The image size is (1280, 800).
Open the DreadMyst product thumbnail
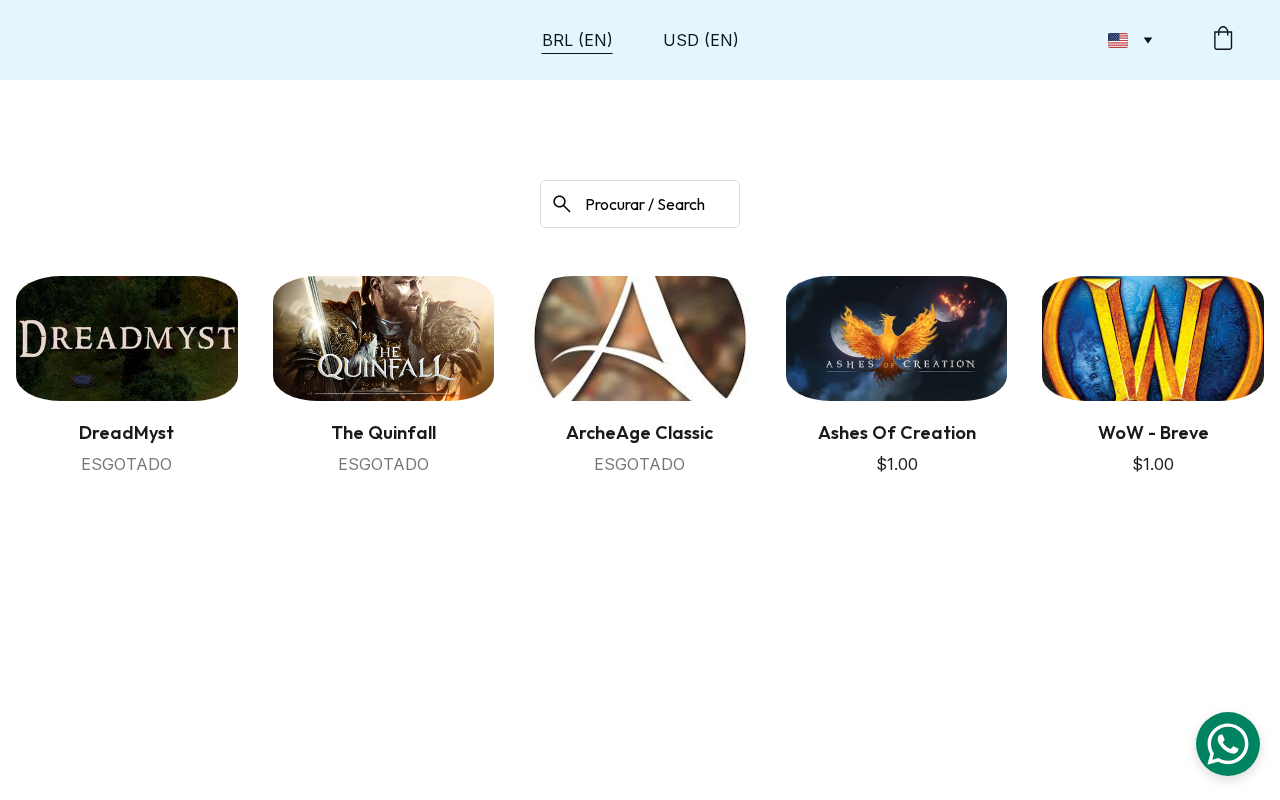127,338
